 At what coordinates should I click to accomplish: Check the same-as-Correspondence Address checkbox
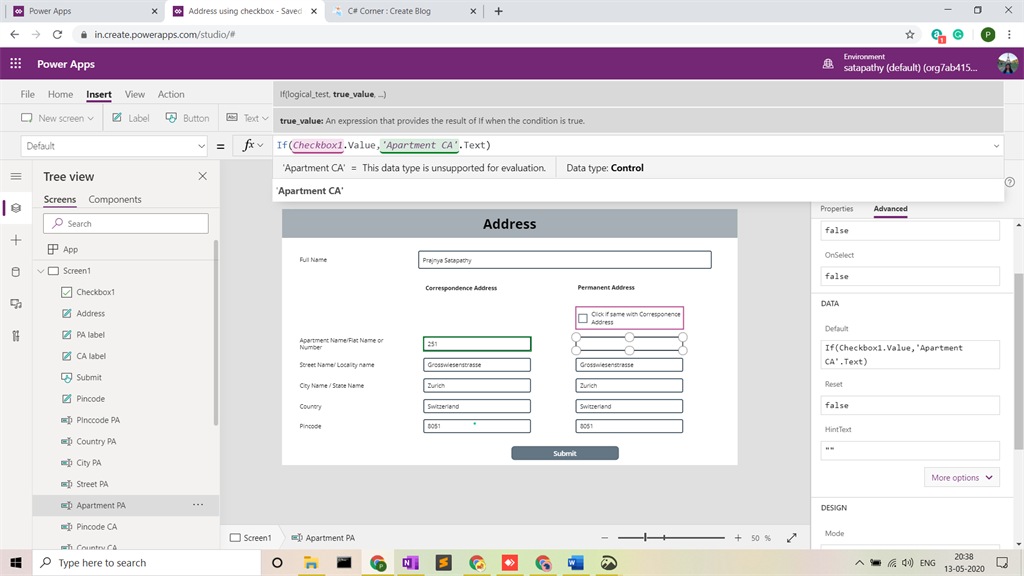[583, 319]
